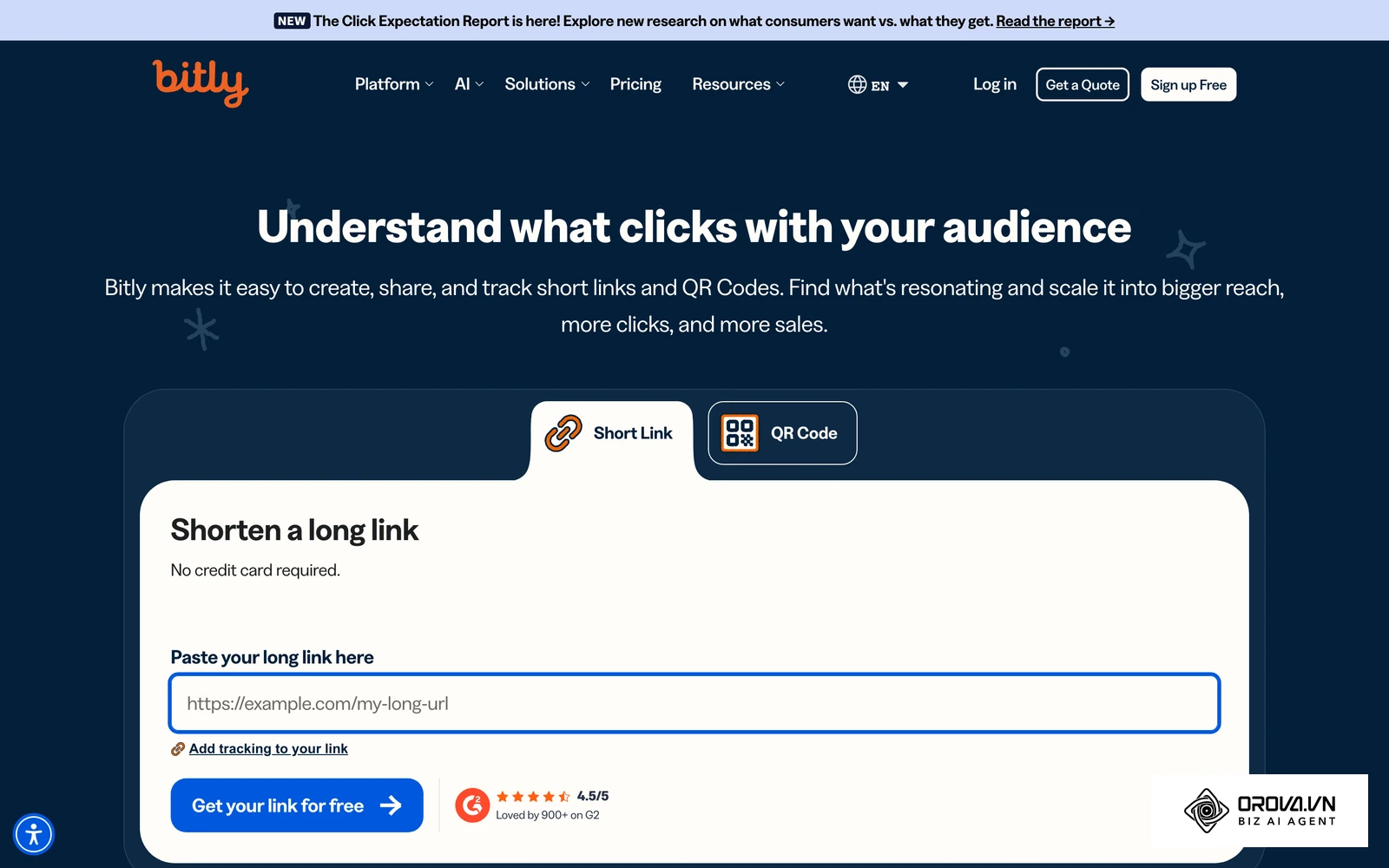This screenshot has height=868, width=1389.
Task: Open the Pricing page
Action: 635,84
